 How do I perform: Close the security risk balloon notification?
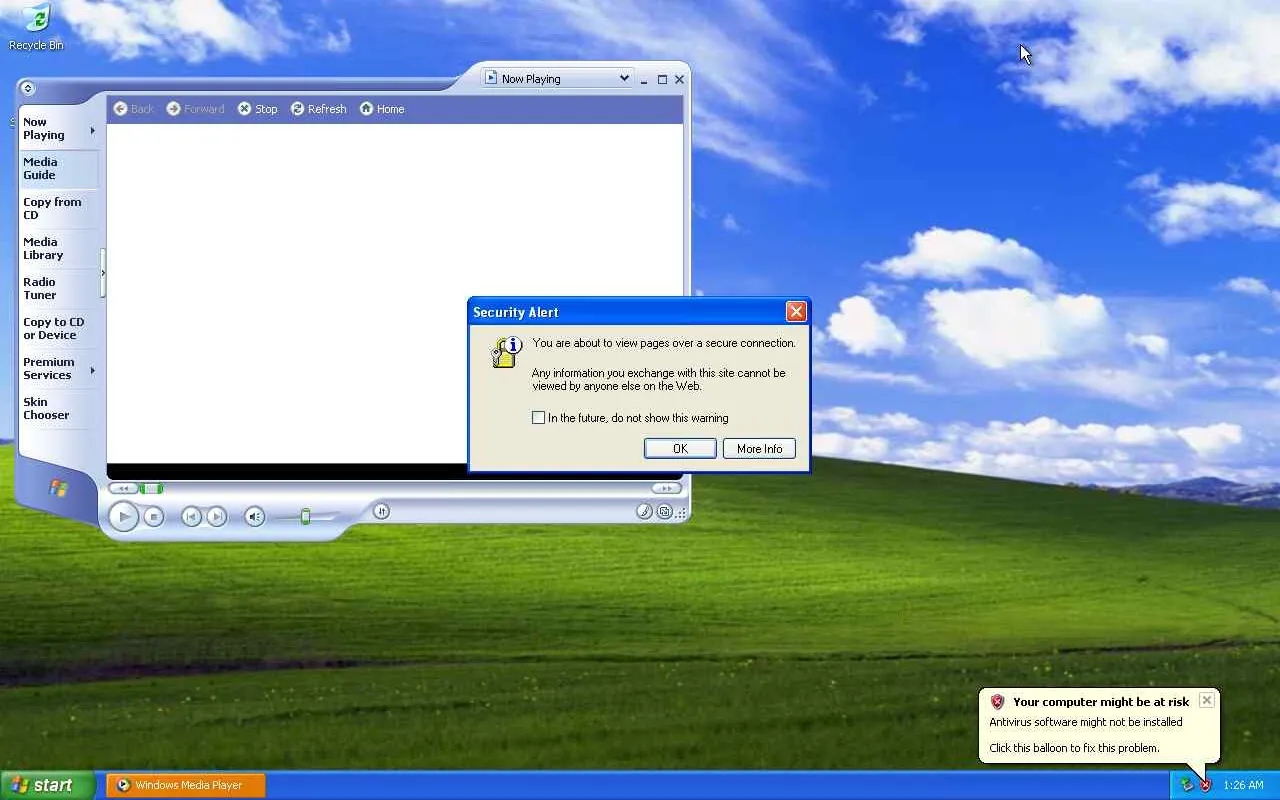click(x=1207, y=700)
